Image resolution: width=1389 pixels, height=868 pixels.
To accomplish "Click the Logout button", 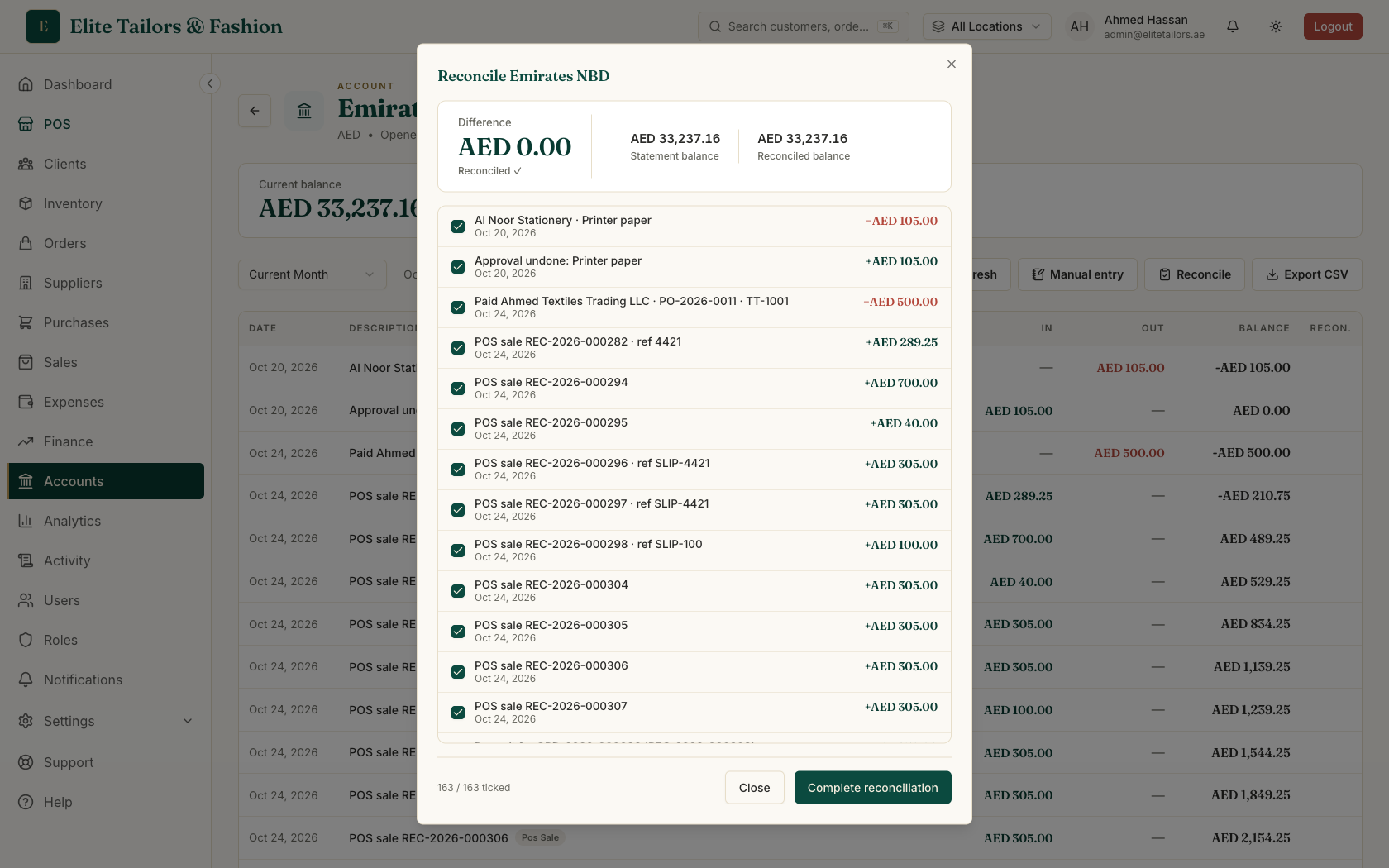I will click(x=1333, y=26).
